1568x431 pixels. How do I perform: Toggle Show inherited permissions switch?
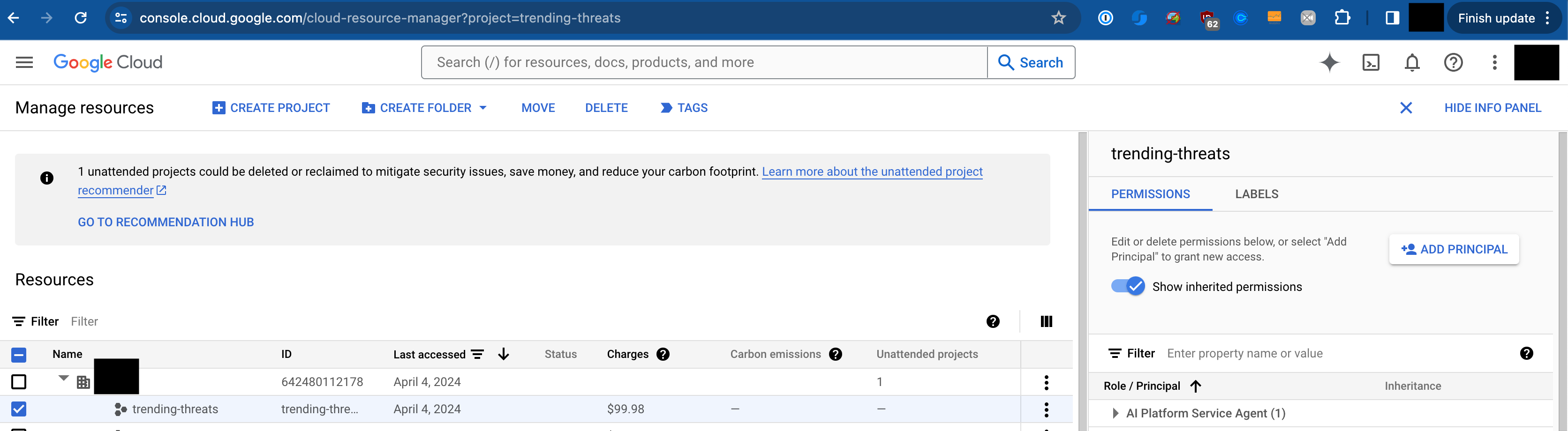tap(1127, 286)
